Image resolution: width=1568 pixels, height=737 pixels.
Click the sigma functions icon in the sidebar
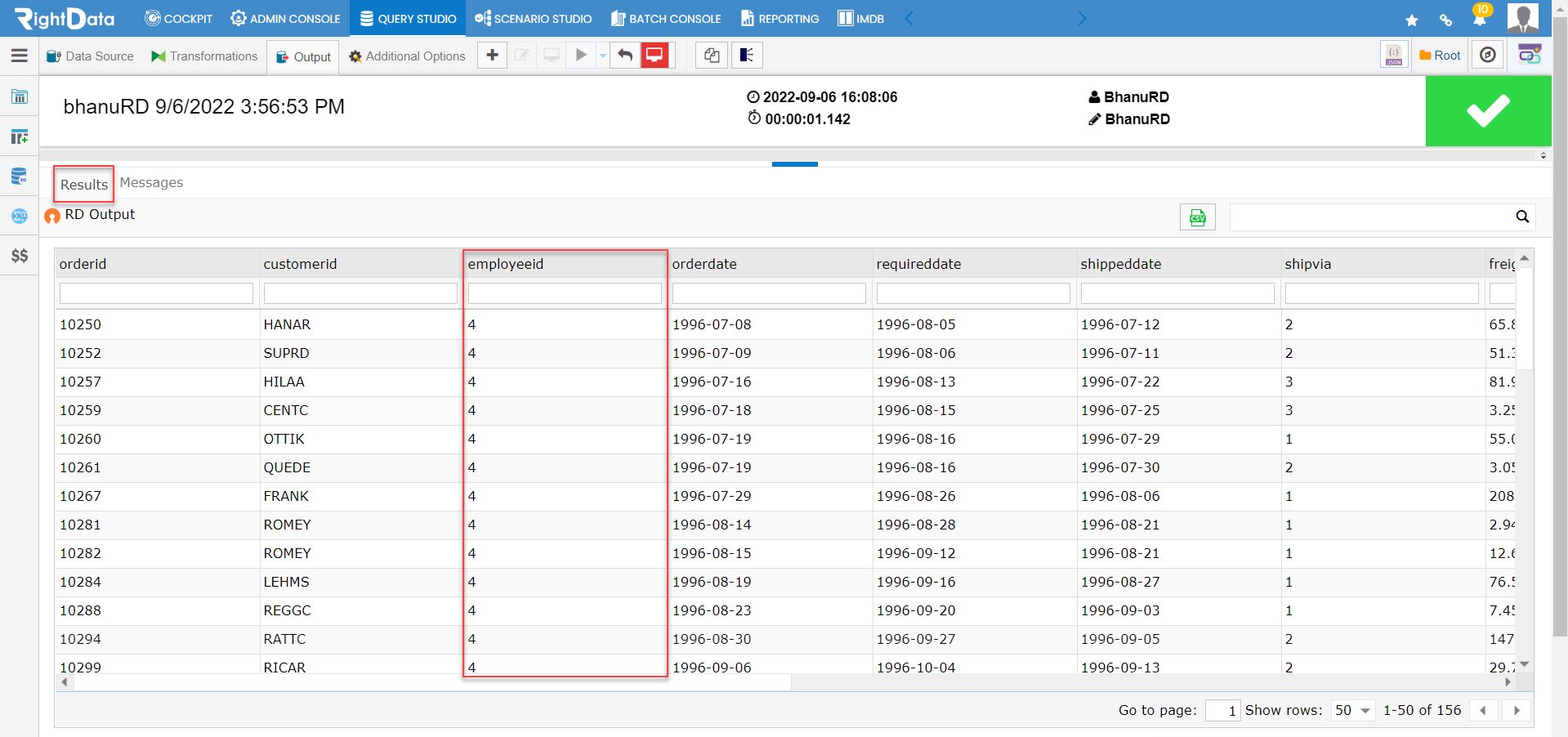pyautogui.click(x=20, y=216)
